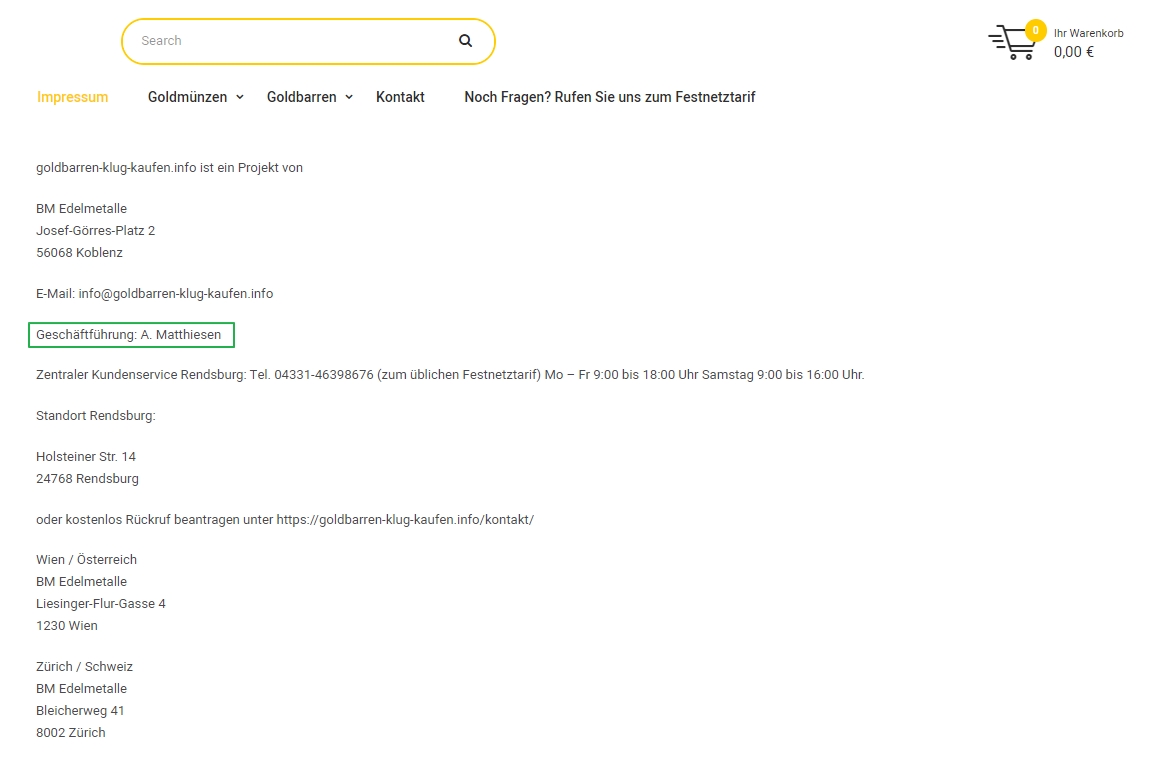Click the 0,00 € cart total

[x=1074, y=52]
